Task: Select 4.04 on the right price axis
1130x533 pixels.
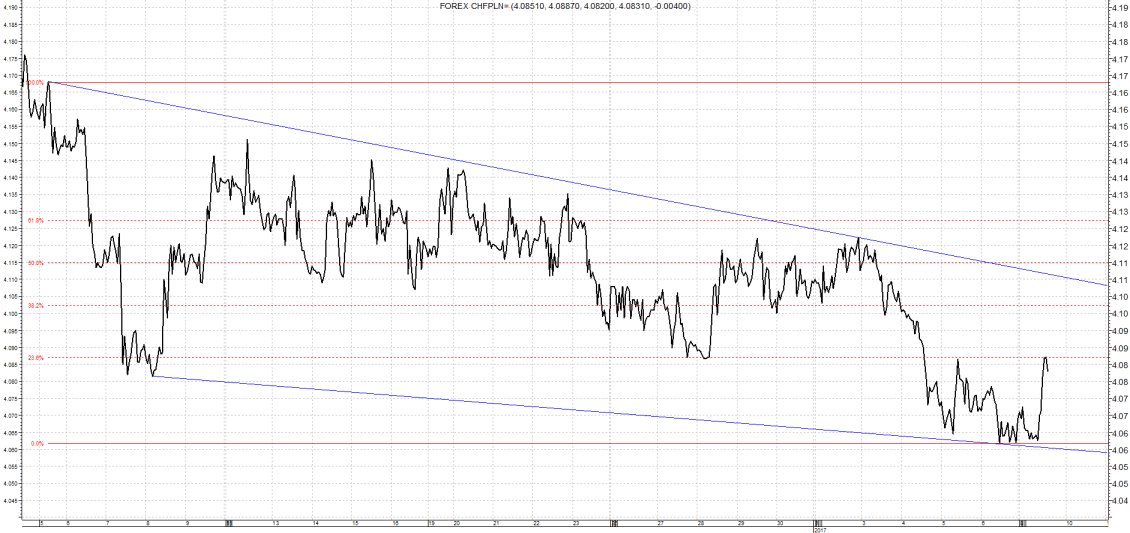Action: (1120, 502)
